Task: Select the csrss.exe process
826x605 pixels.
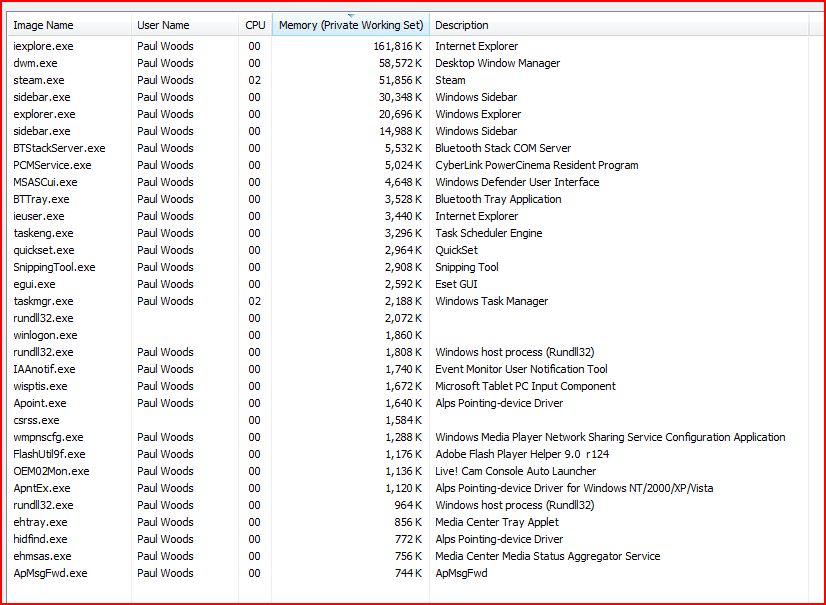Action: [36, 420]
